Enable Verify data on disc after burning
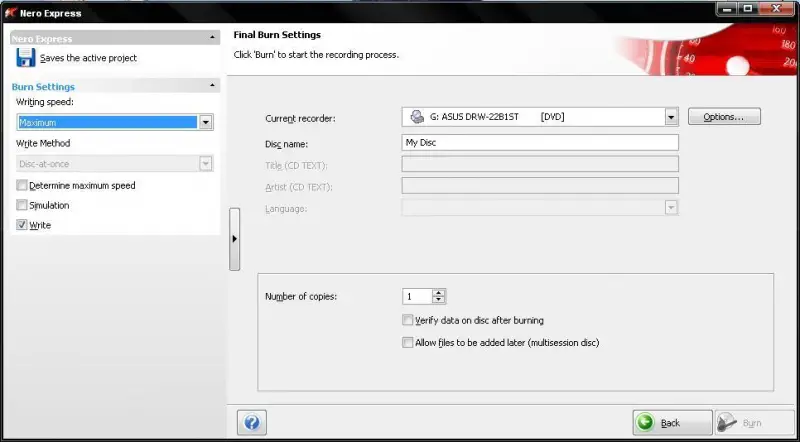This screenshot has height=442, width=800. click(x=407, y=321)
